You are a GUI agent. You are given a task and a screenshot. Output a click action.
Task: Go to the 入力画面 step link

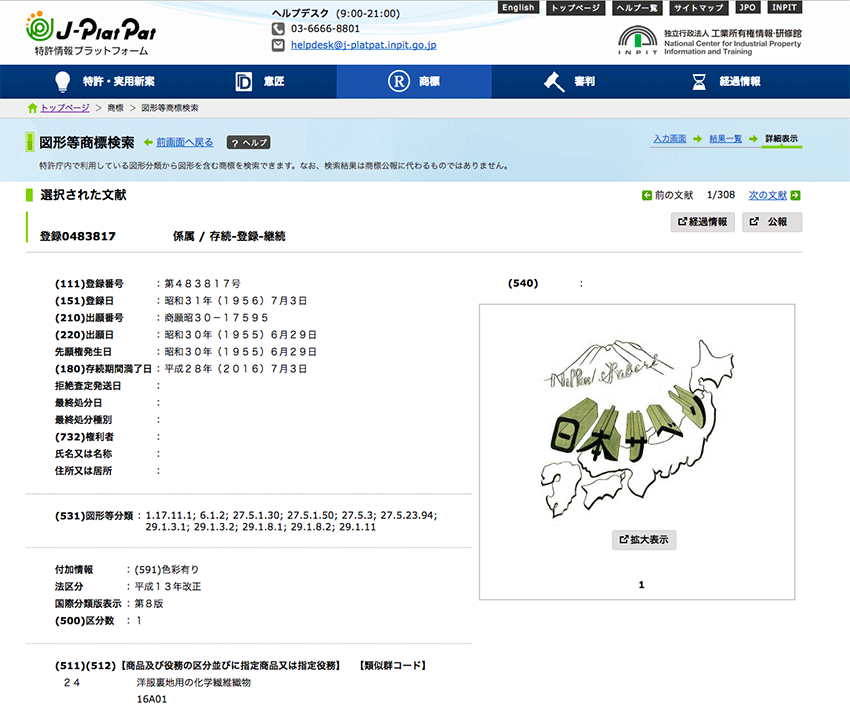coord(670,139)
